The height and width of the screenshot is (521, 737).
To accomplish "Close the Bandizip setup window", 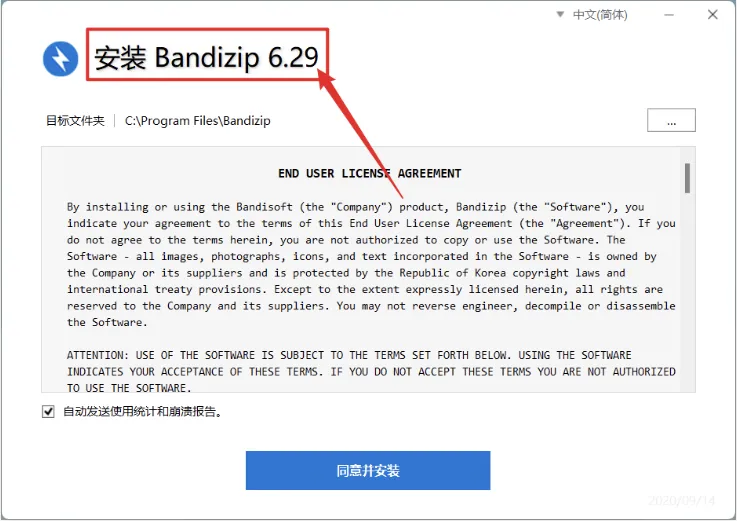I will coord(713,15).
